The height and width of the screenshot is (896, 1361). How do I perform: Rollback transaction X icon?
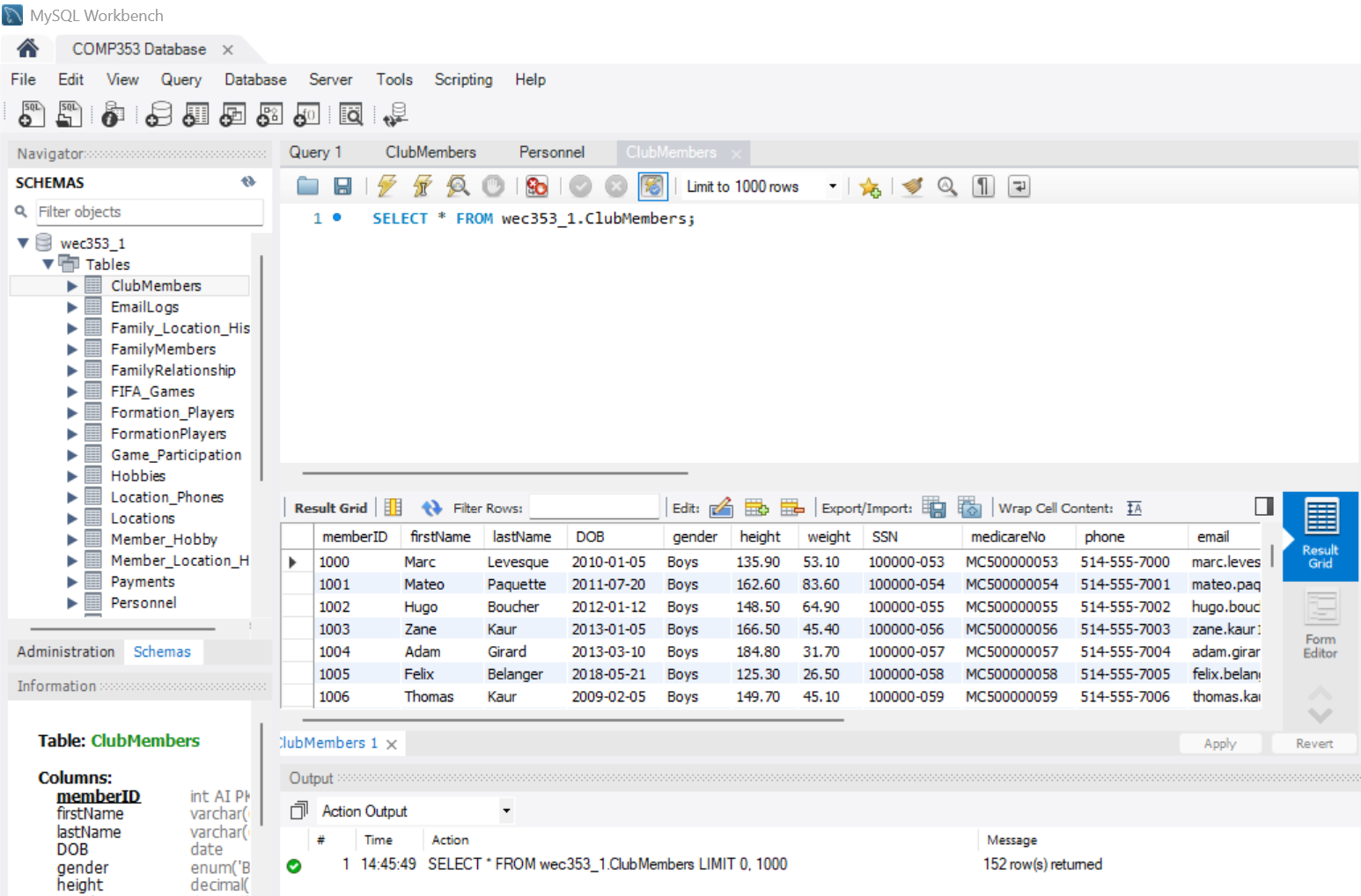[616, 186]
